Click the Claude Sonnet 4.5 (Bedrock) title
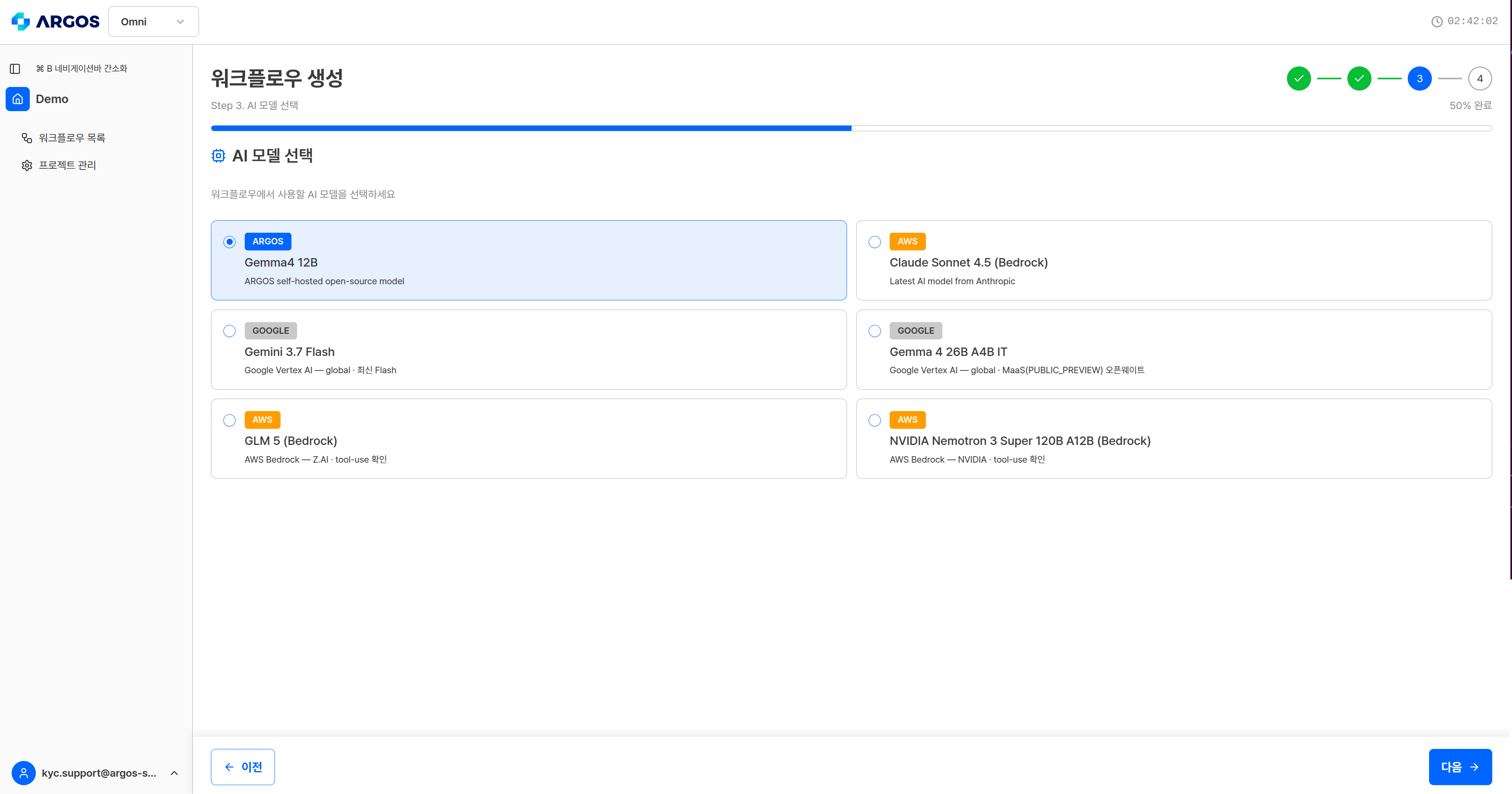Viewport: 1512px width, 794px height. point(969,263)
